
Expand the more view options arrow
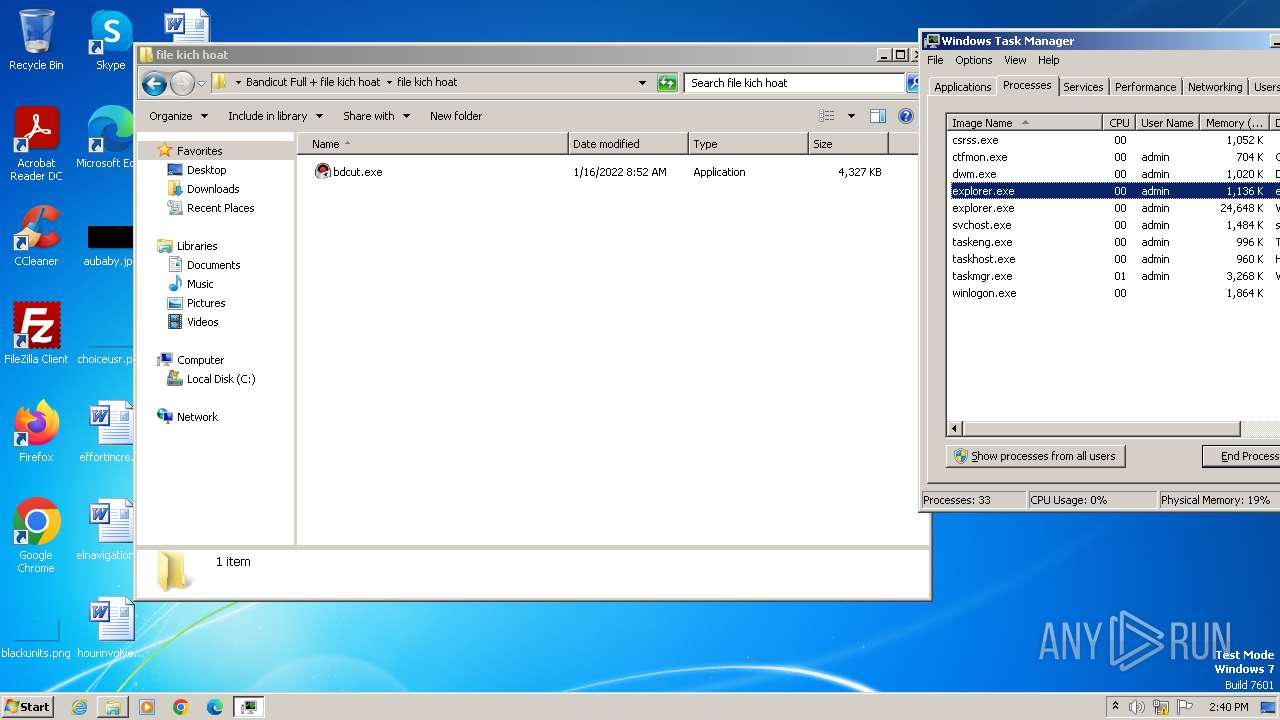point(851,116)
